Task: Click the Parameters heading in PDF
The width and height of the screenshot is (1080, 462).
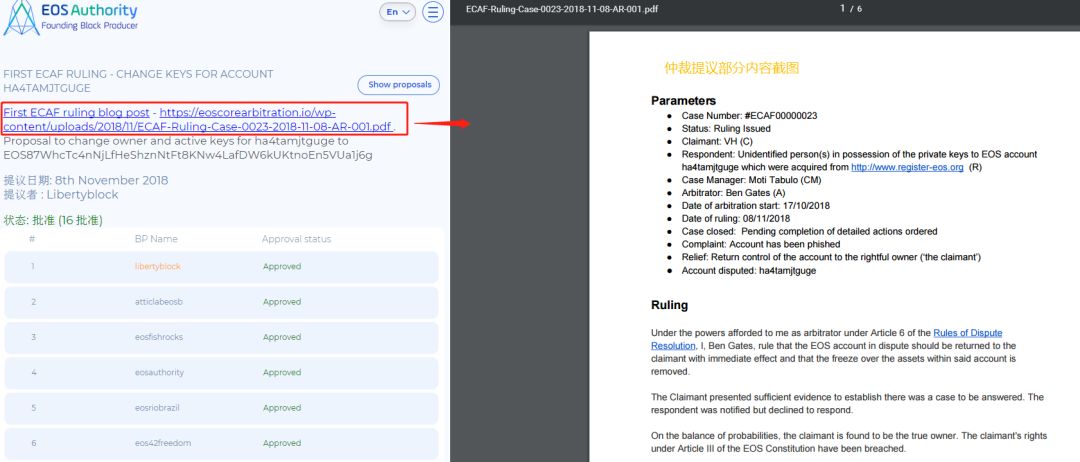Action: tap(683, 101)
